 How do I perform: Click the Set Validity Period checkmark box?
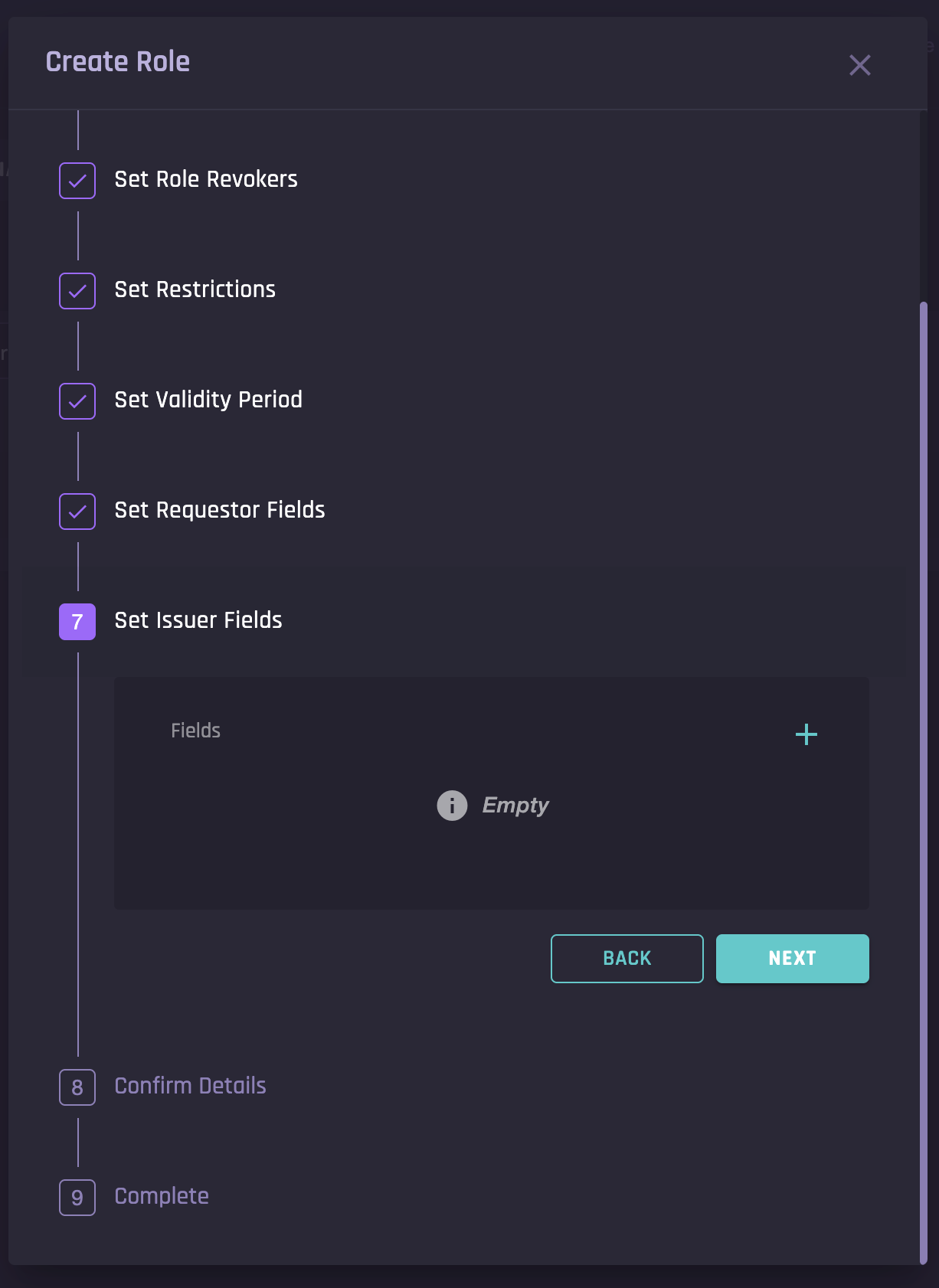pos(77,401)
